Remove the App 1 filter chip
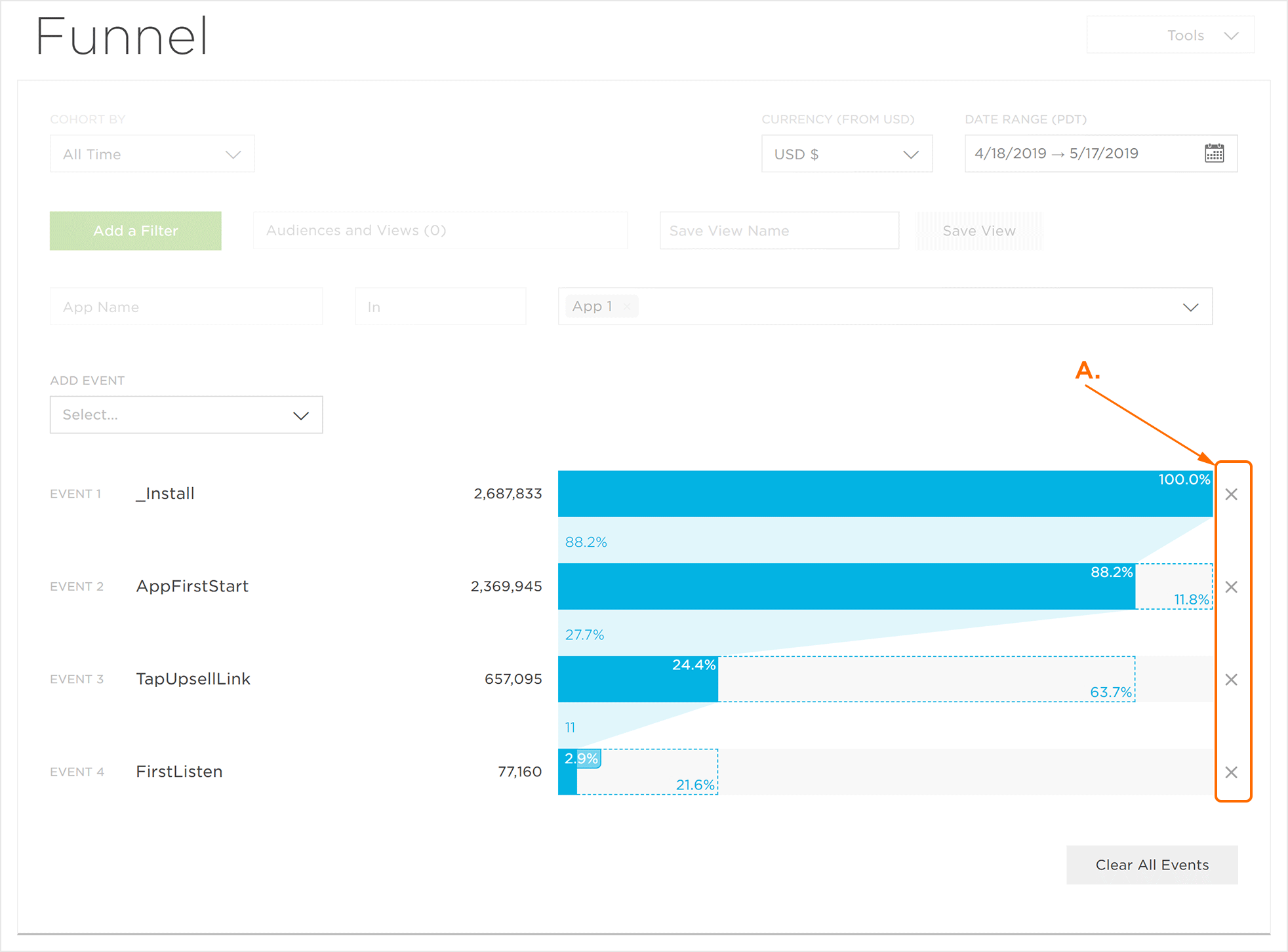 pos(627,306)
